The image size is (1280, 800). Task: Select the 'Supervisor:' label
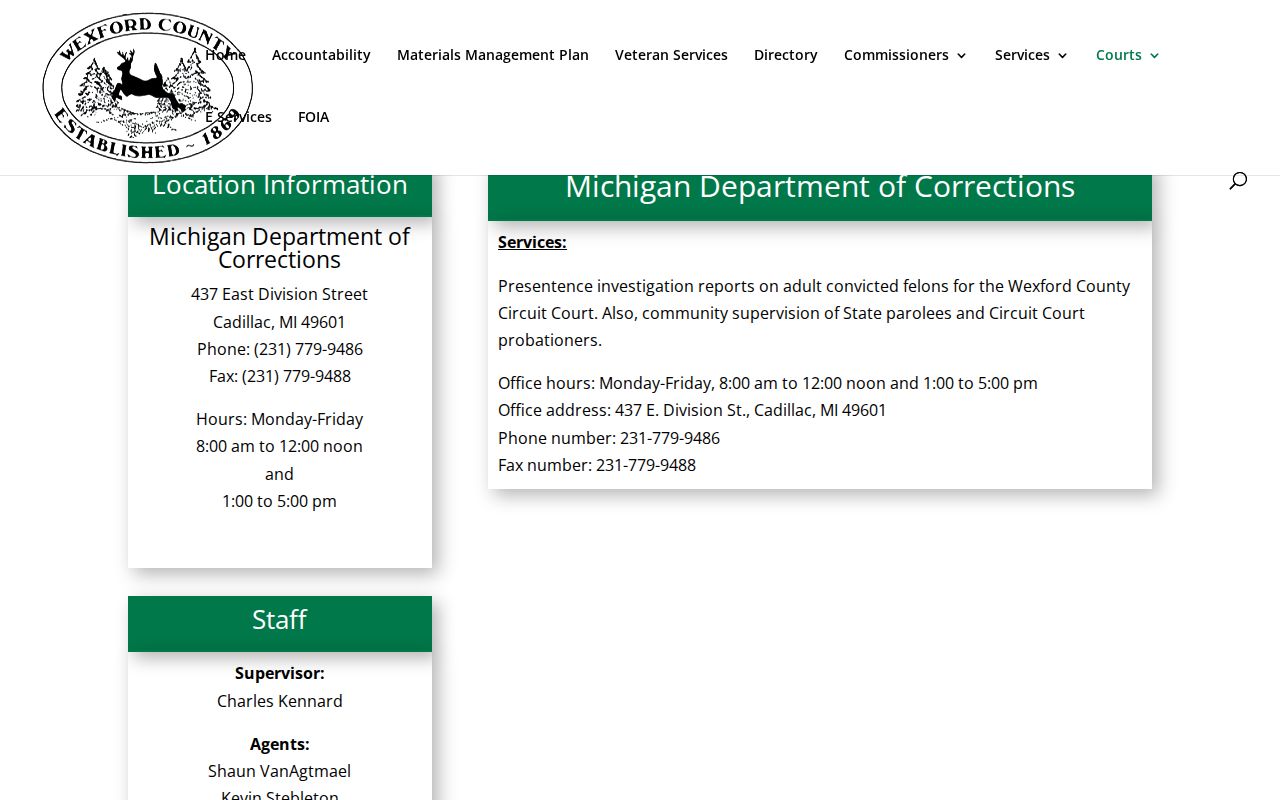[280, 673]
